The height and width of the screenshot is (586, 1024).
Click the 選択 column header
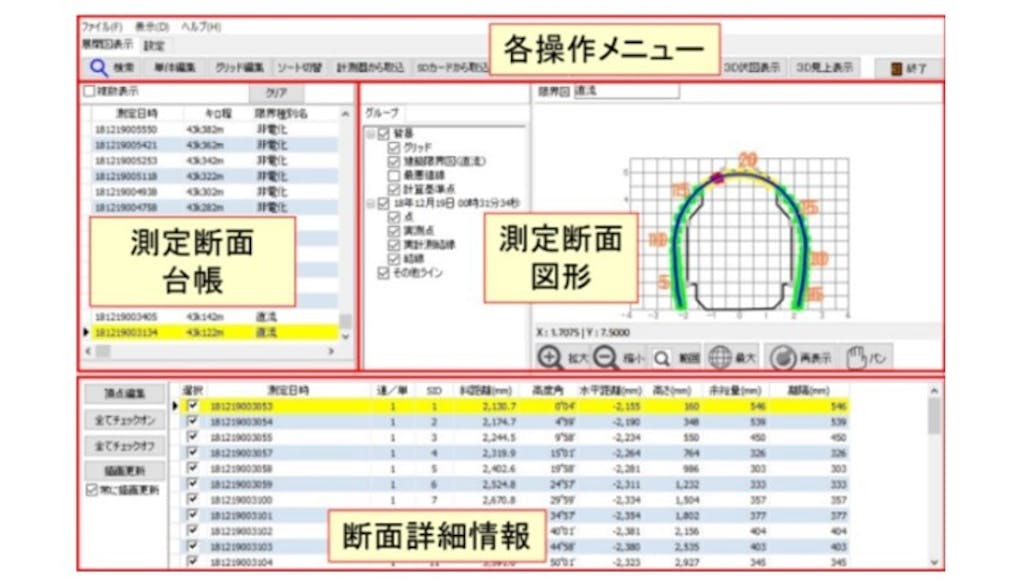192,391
